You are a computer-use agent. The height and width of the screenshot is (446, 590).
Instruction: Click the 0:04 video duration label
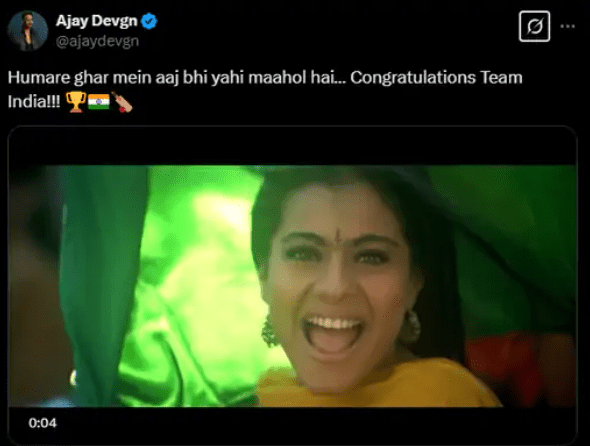pos(43,423)
